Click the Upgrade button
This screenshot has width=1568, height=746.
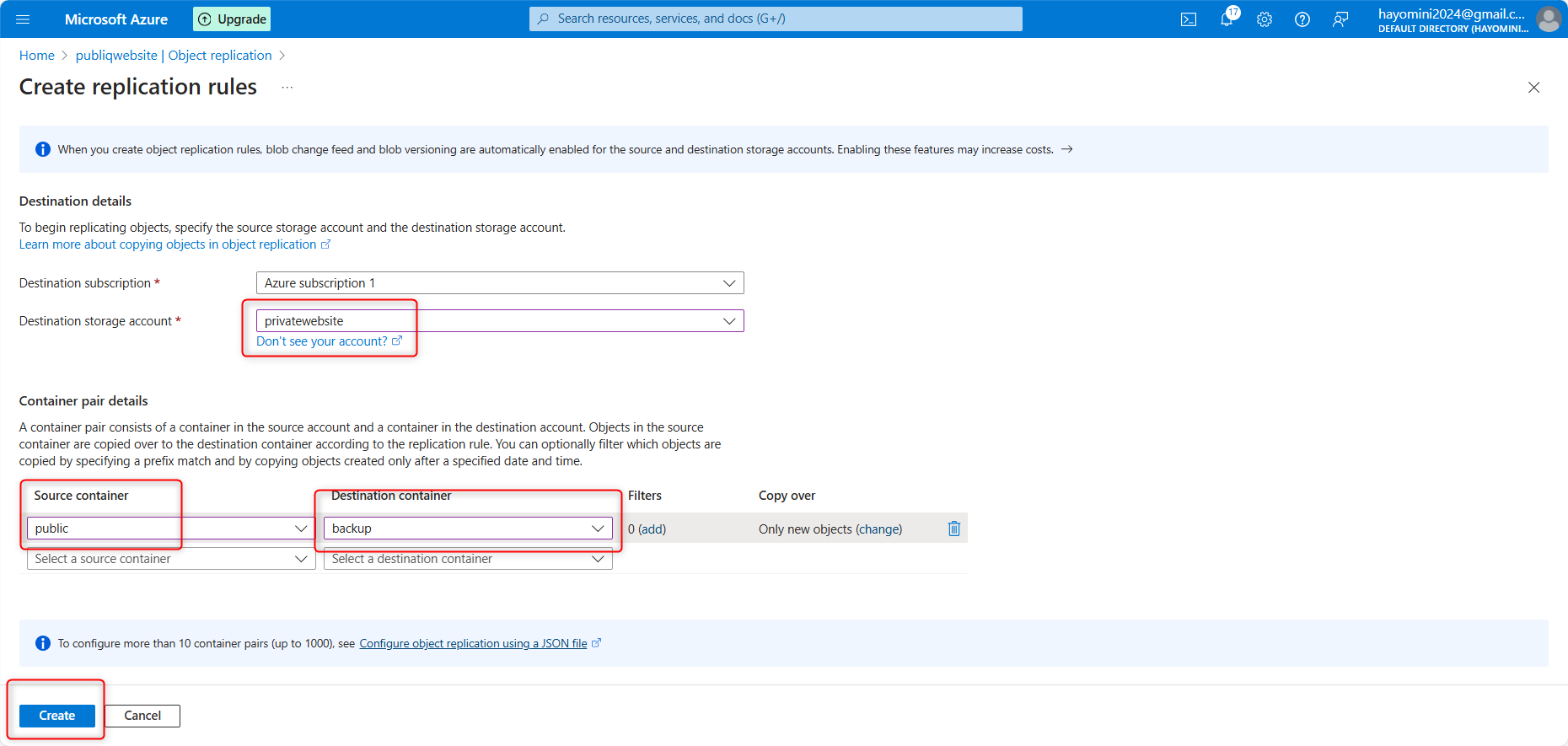pos(232,19)
